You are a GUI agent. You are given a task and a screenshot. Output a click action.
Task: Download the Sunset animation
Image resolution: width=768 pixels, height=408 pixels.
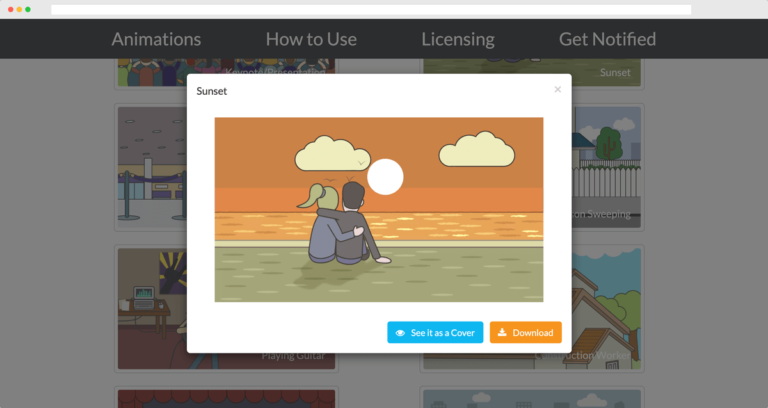pyautogui.click(x=525, y=332)
